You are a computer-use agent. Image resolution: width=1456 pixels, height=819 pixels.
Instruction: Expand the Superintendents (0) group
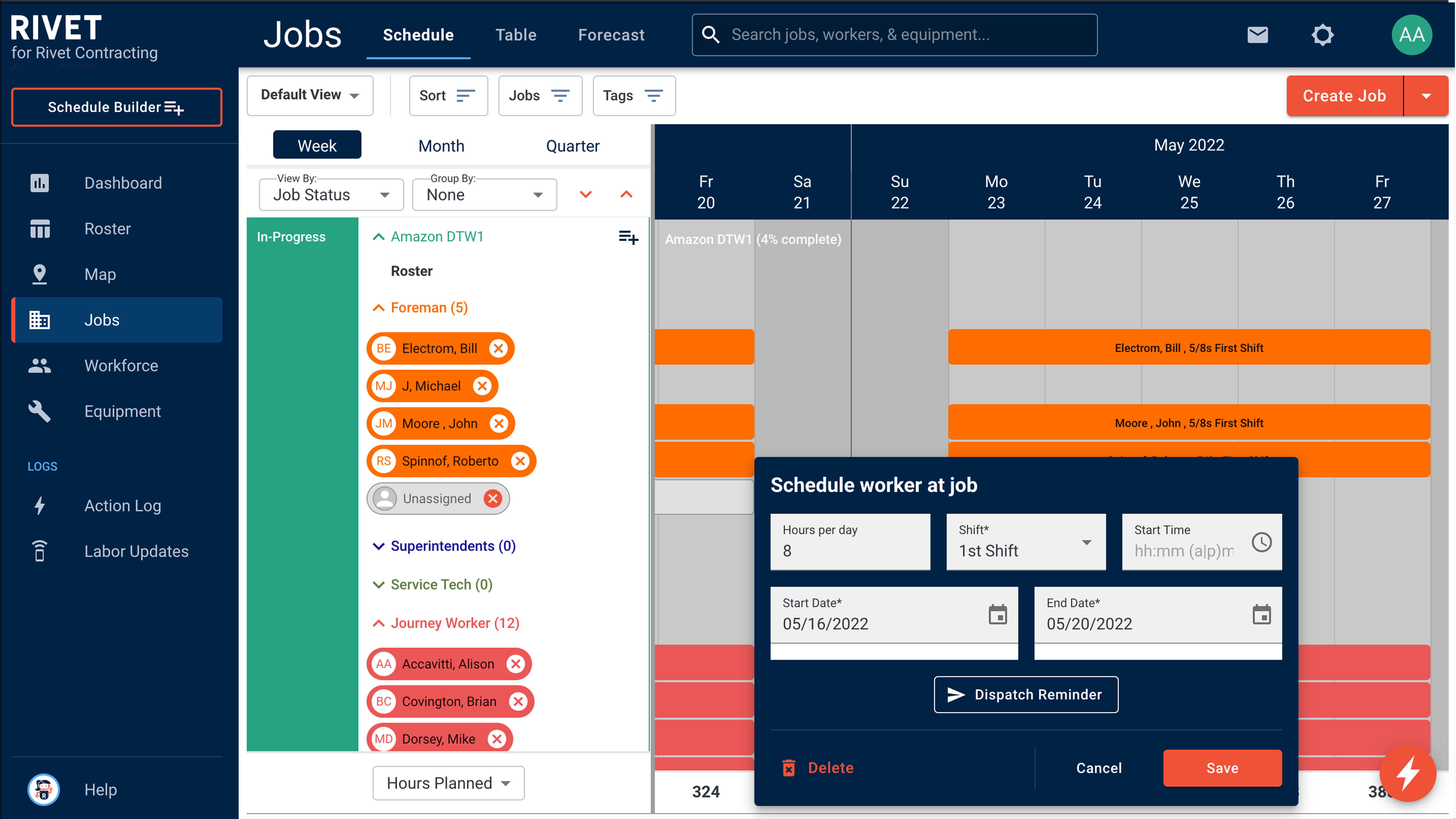pos(378,547)
